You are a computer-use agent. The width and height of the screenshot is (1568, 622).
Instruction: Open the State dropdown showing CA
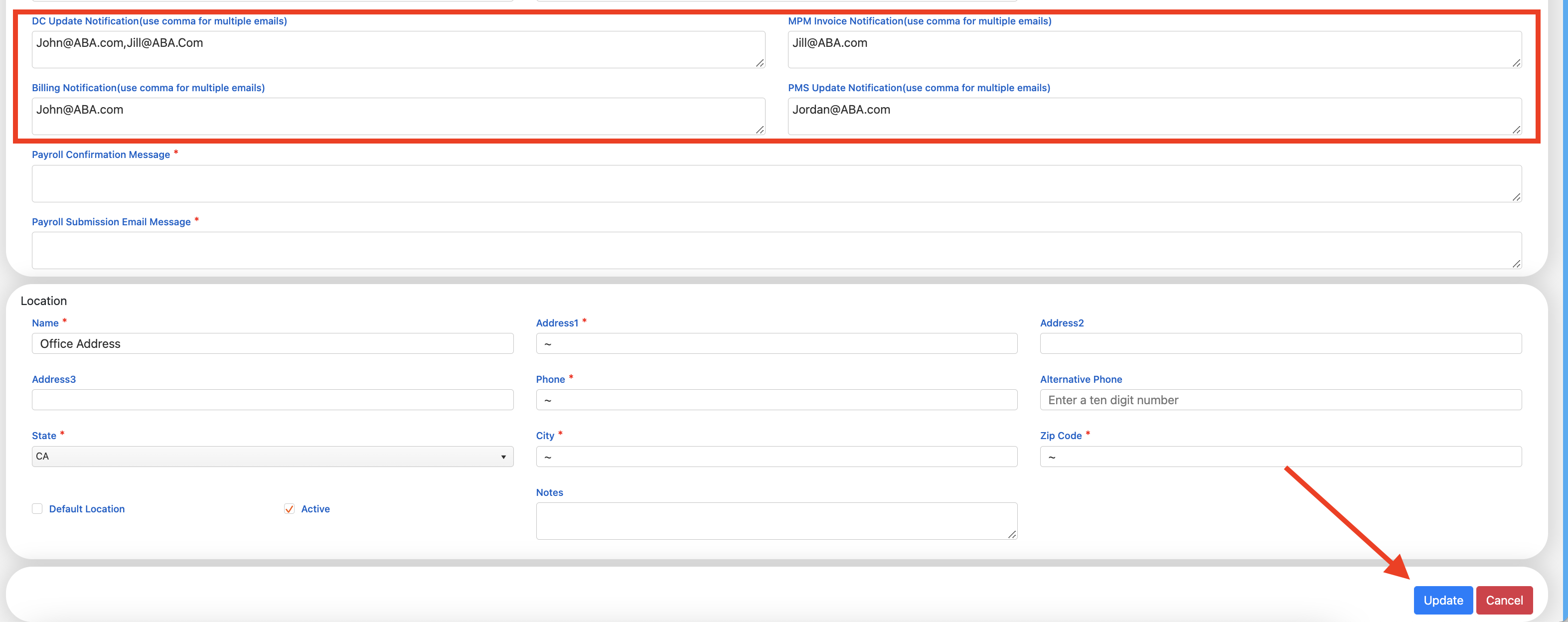pyautogui.click(x=272, y=457)
